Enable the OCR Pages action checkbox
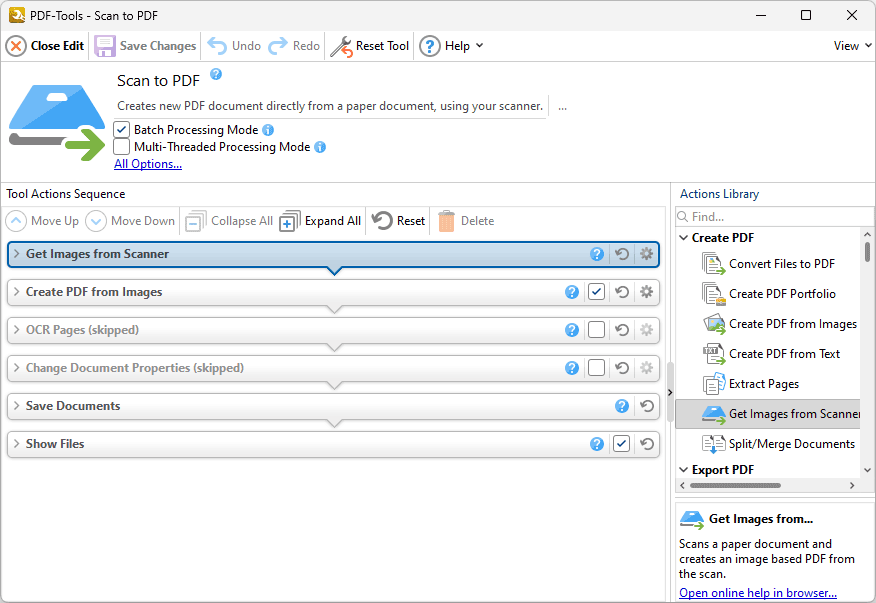The image size is (876, 603). [x=597, y=330]
